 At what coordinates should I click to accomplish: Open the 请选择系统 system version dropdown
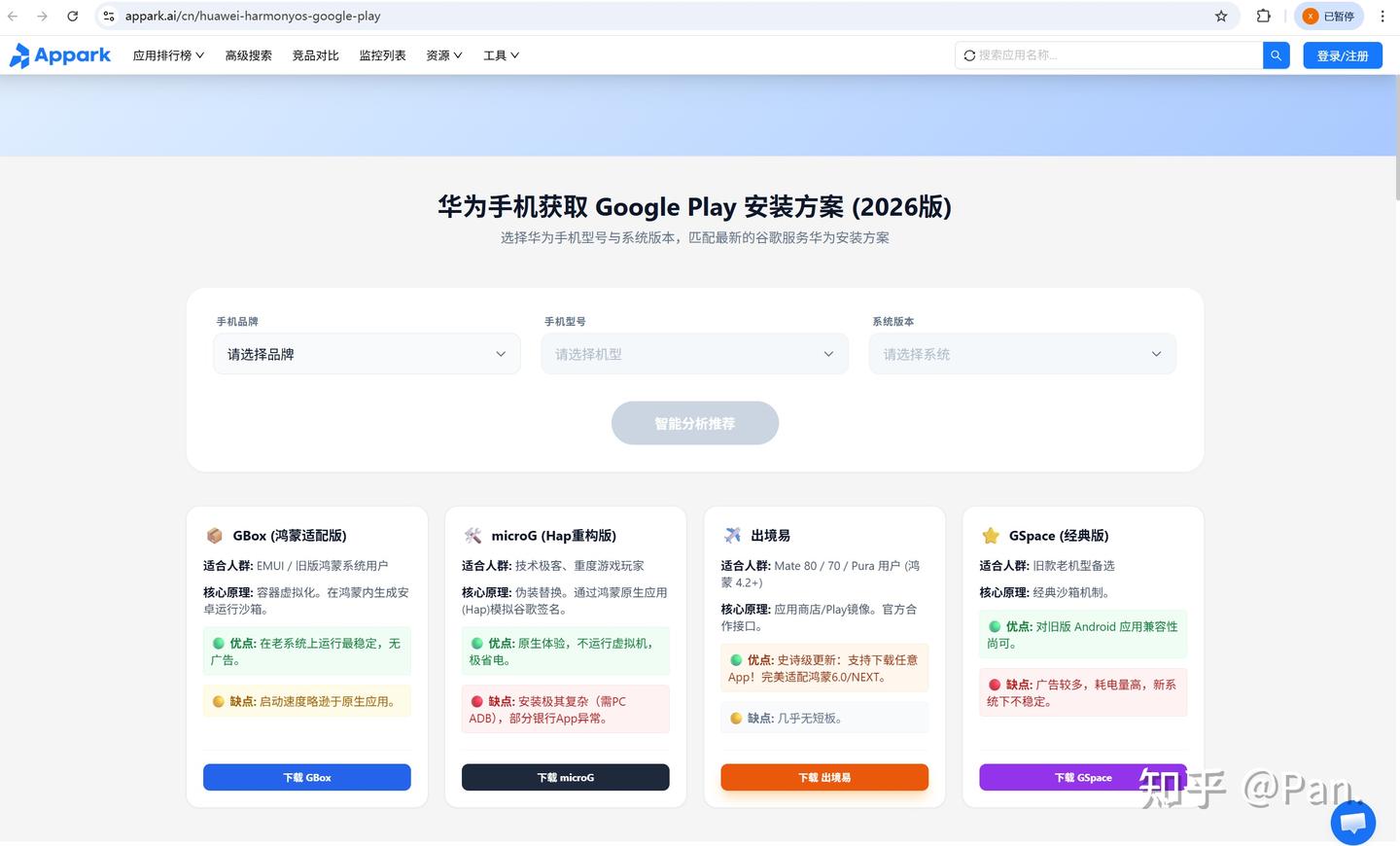1022,354
